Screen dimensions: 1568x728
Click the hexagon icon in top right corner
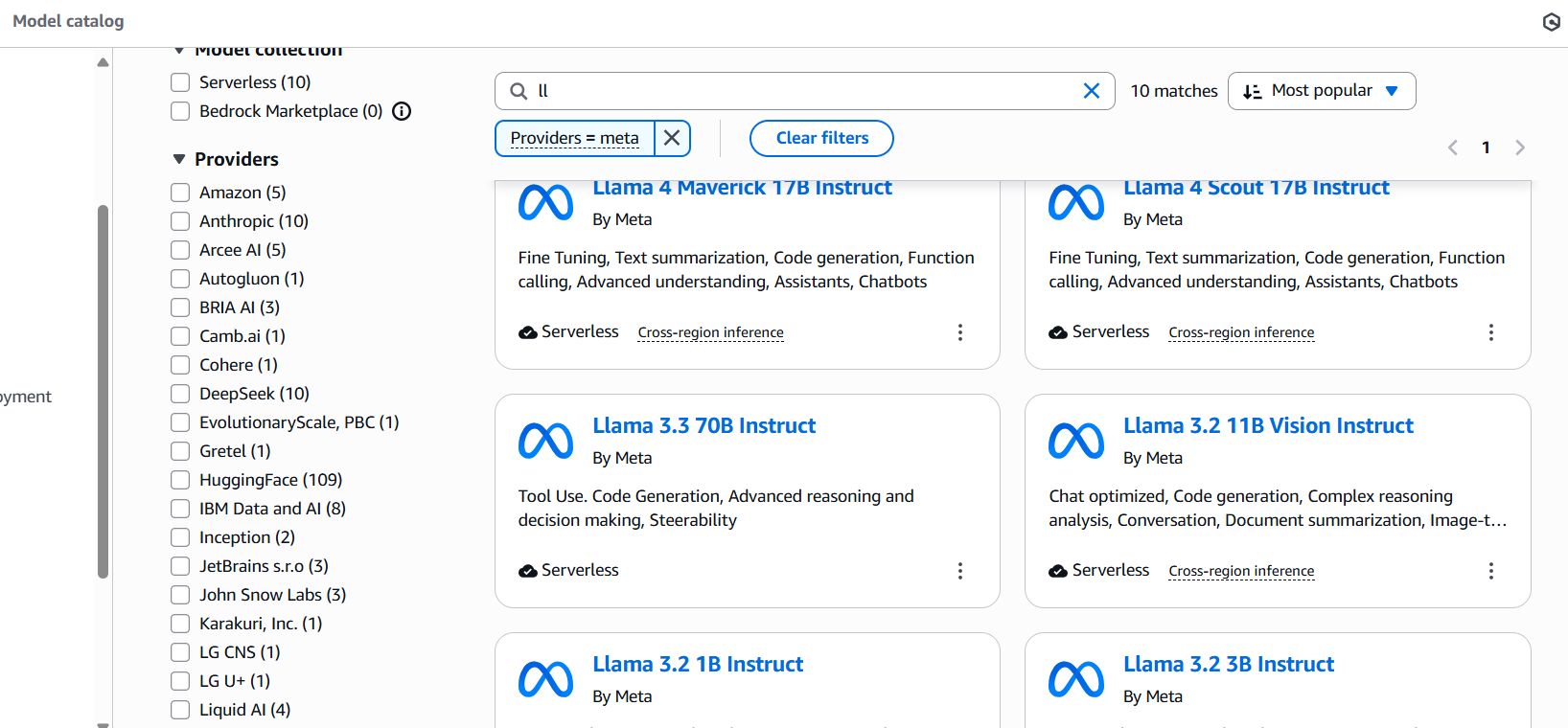point(1551,22)
